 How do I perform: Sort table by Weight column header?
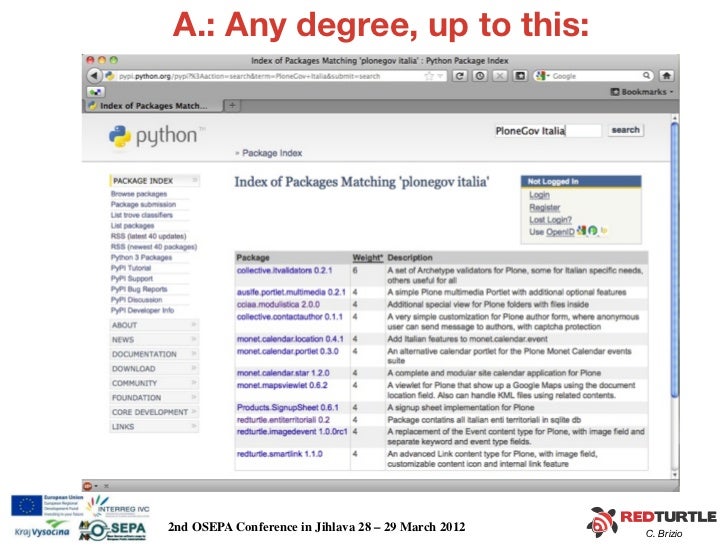367,258
